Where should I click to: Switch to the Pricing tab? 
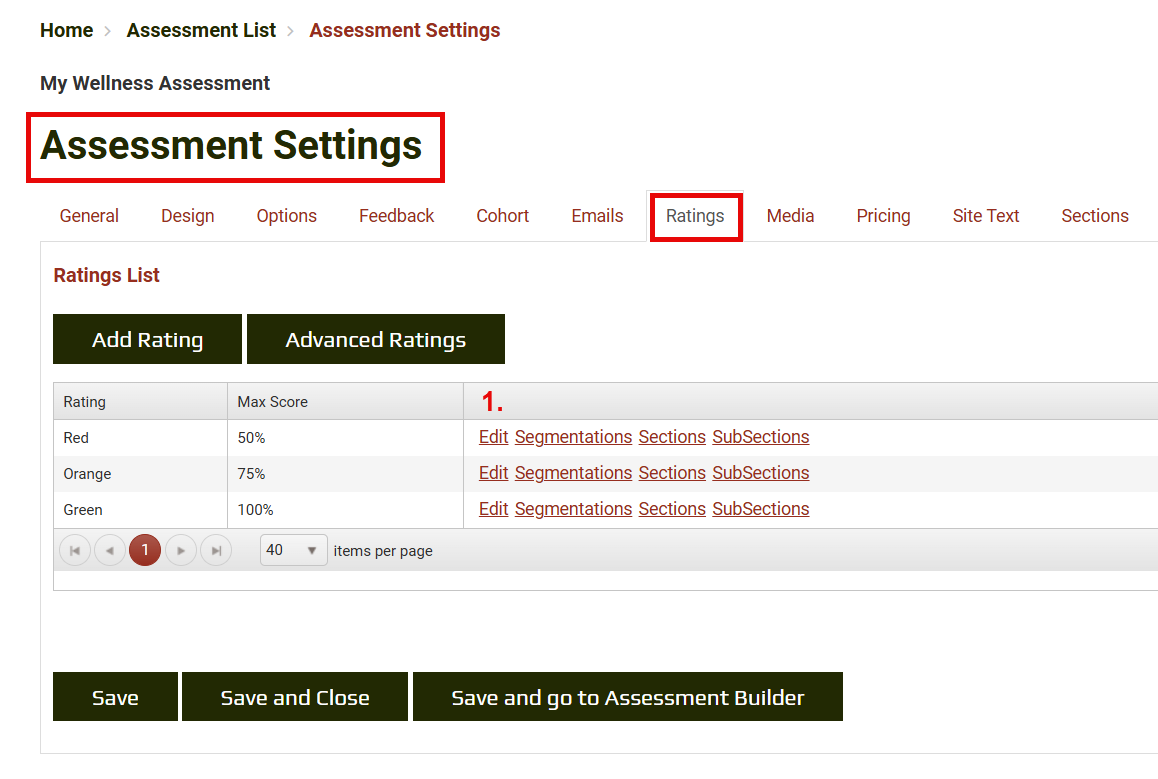pos(883,216)
